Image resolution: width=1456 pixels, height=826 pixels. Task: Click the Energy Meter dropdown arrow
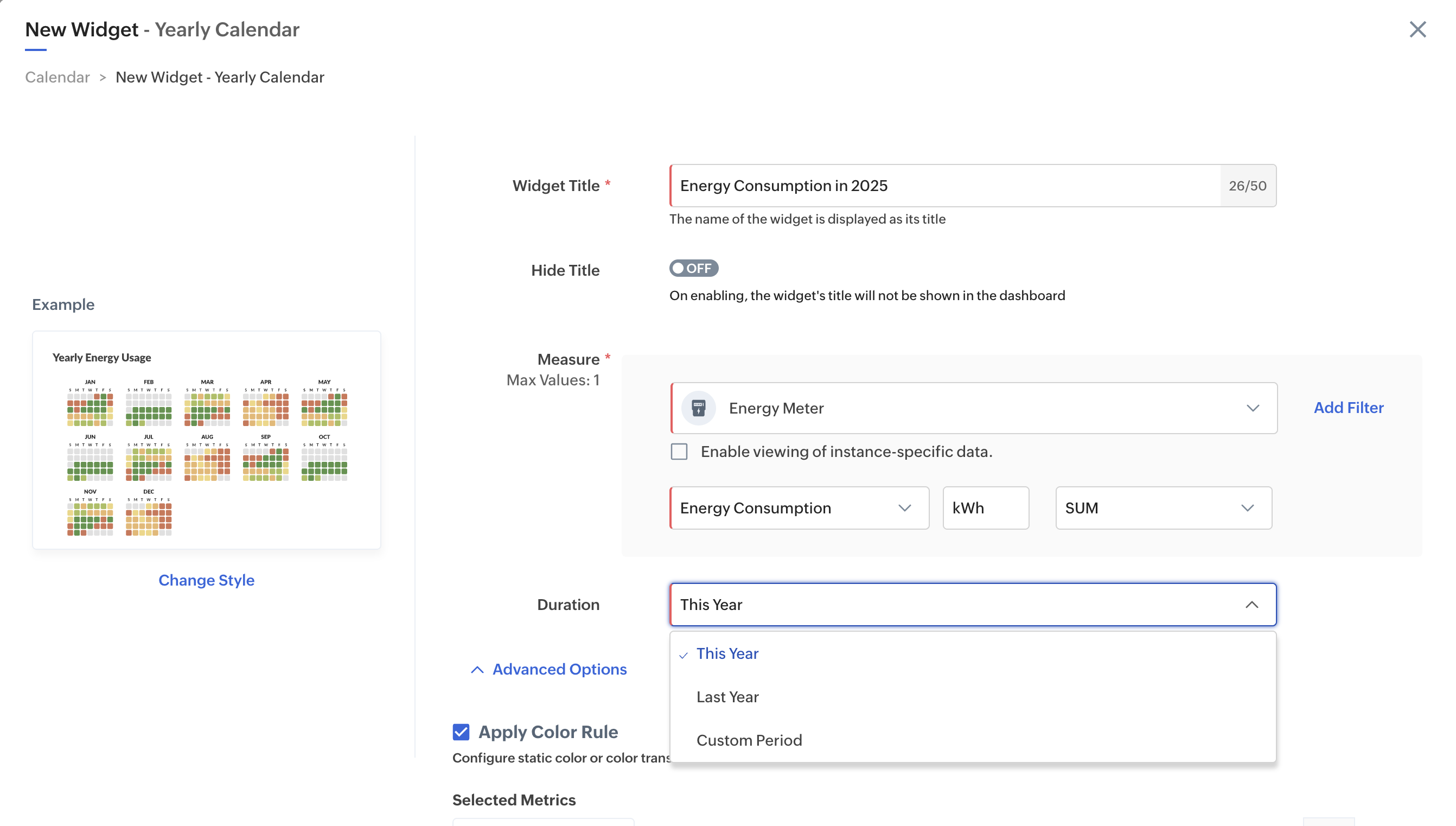(1253, 408)
